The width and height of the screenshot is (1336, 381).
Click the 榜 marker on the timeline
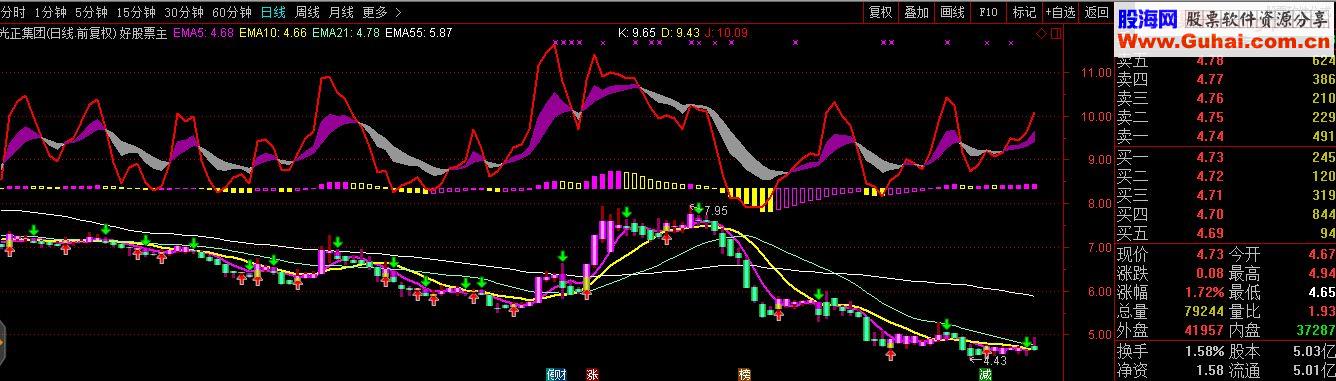pyautogui.click(x=744, y=374)
